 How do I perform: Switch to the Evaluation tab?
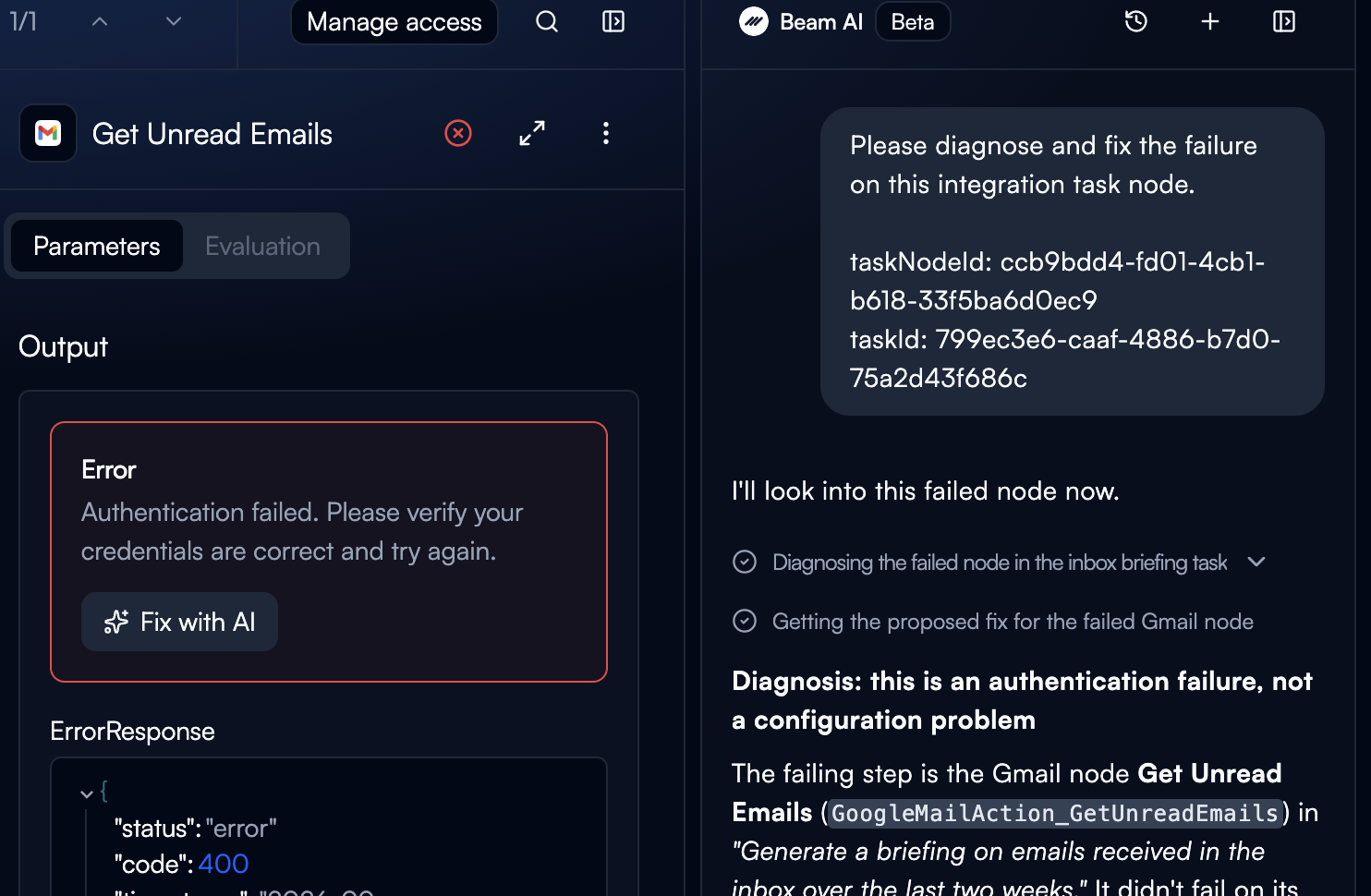[x=262, y=246]
